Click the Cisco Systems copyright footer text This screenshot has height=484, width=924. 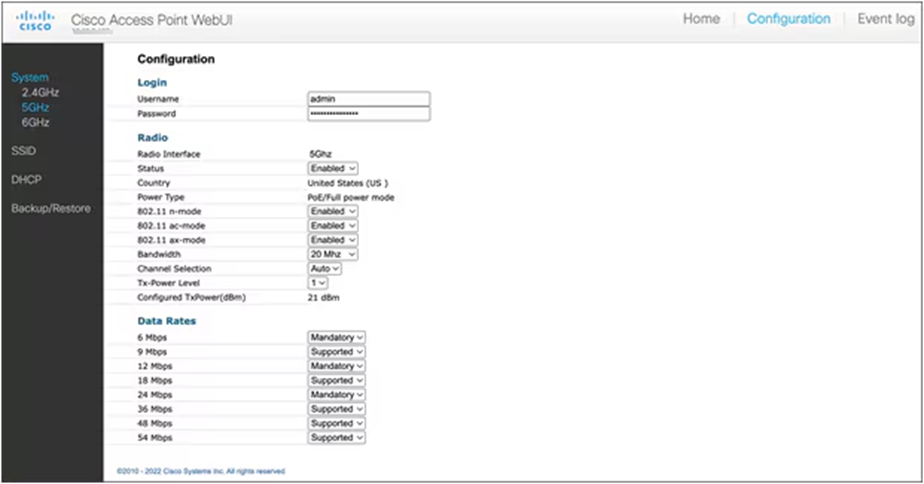[201, 471]
